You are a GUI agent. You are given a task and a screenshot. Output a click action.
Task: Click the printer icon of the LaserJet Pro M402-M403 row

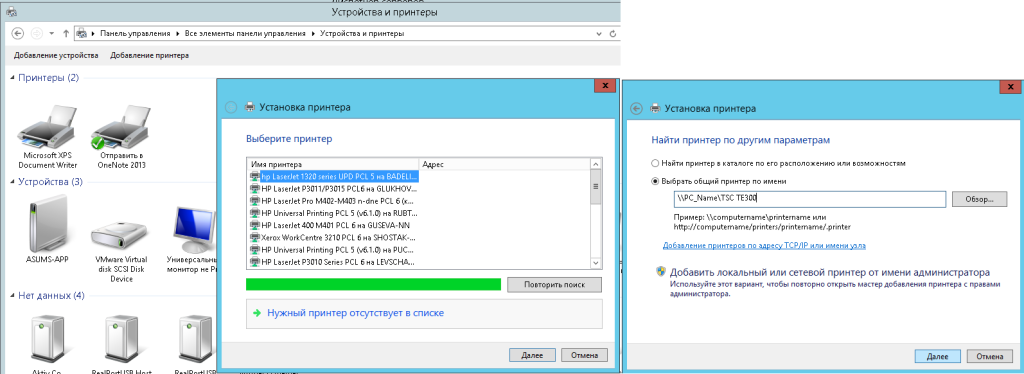pyautogui.click(x=255, y=201)
